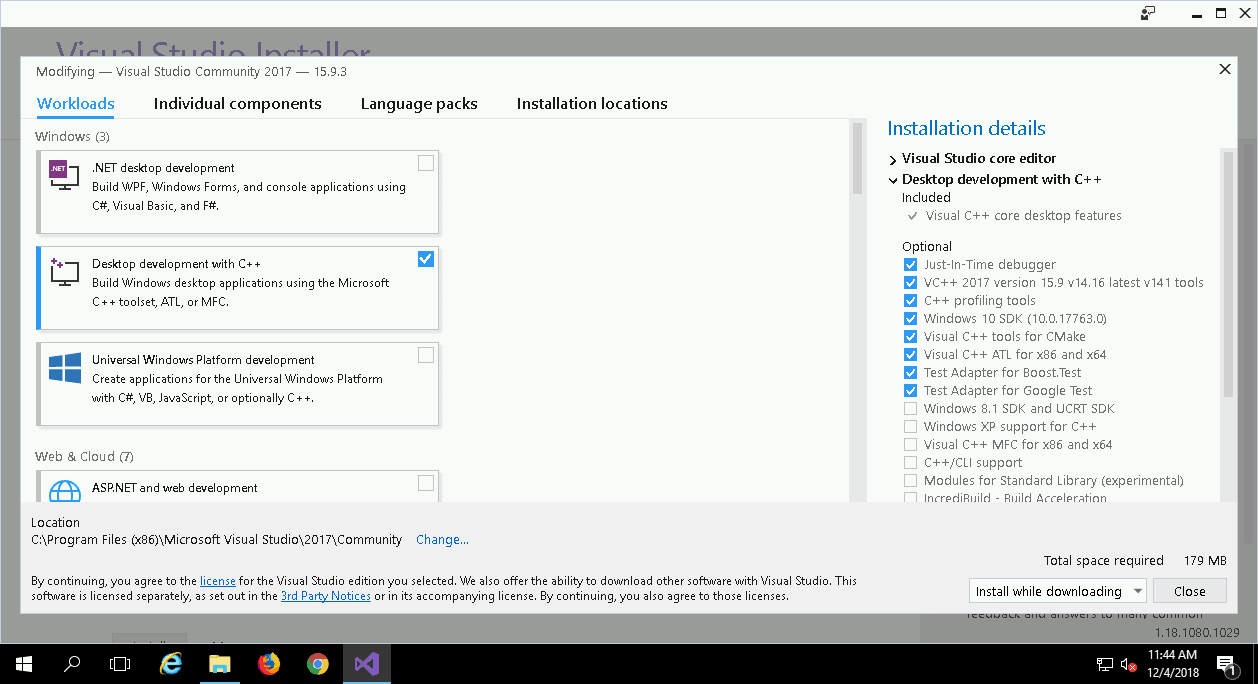Check ASP.NET and web development workload
The height and width of the screenshot is (684, 1258).
coord(426,483)
